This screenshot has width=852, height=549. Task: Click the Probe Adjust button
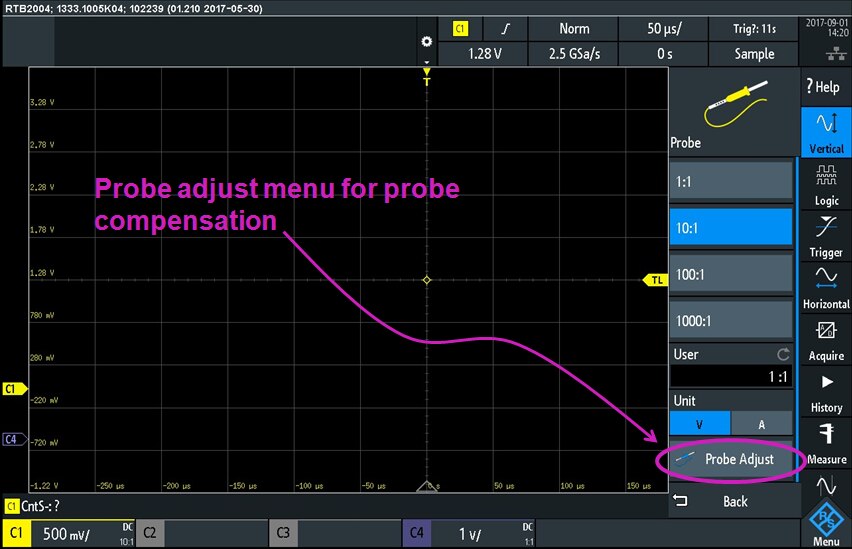[x=731, y=459]
